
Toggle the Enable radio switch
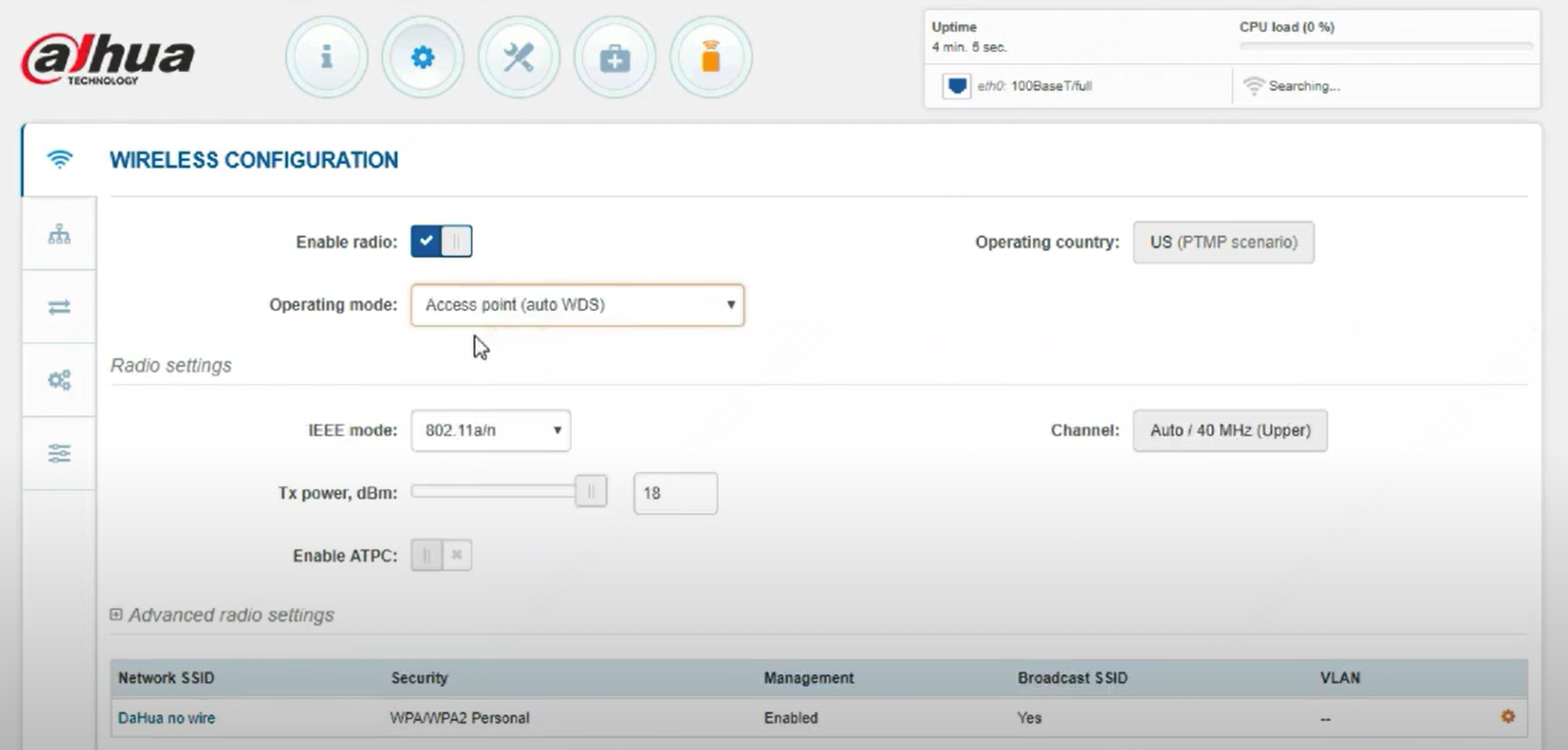(441, 242)
